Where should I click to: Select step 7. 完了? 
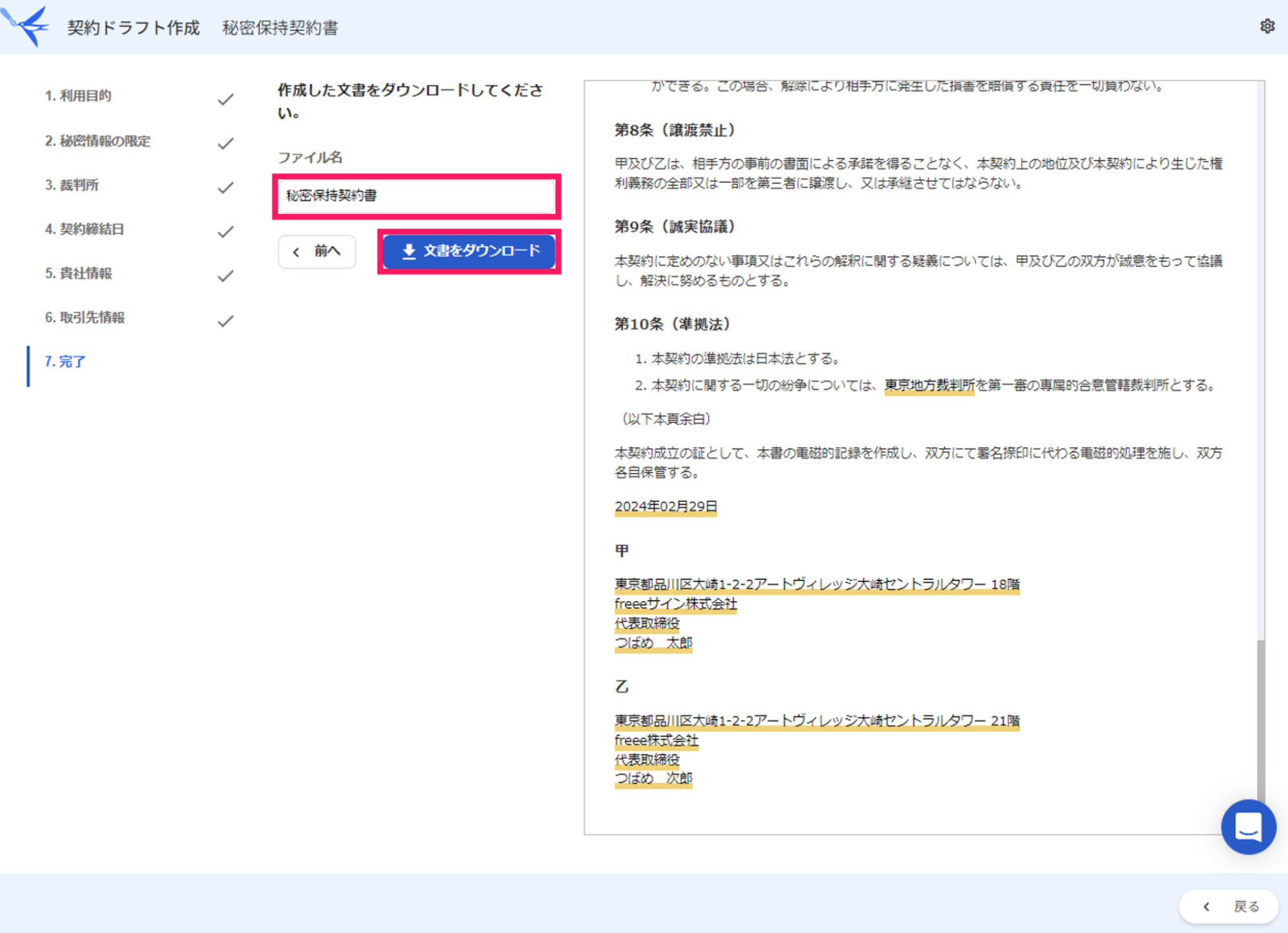(x=64, y=361)
